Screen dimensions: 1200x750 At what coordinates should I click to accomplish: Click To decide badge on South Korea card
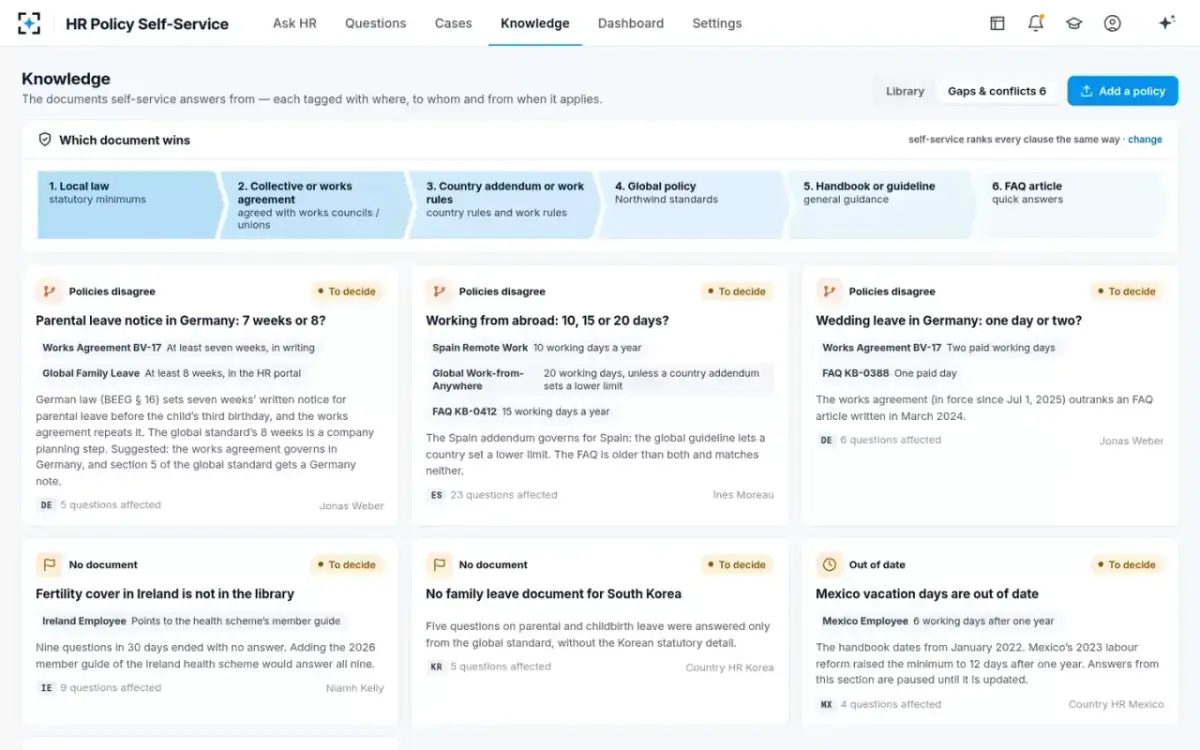[737, 564]
